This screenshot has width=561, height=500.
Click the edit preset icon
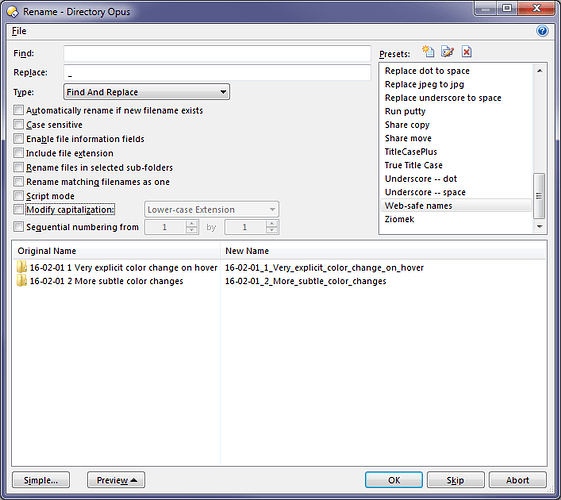(x=447, y=52)
